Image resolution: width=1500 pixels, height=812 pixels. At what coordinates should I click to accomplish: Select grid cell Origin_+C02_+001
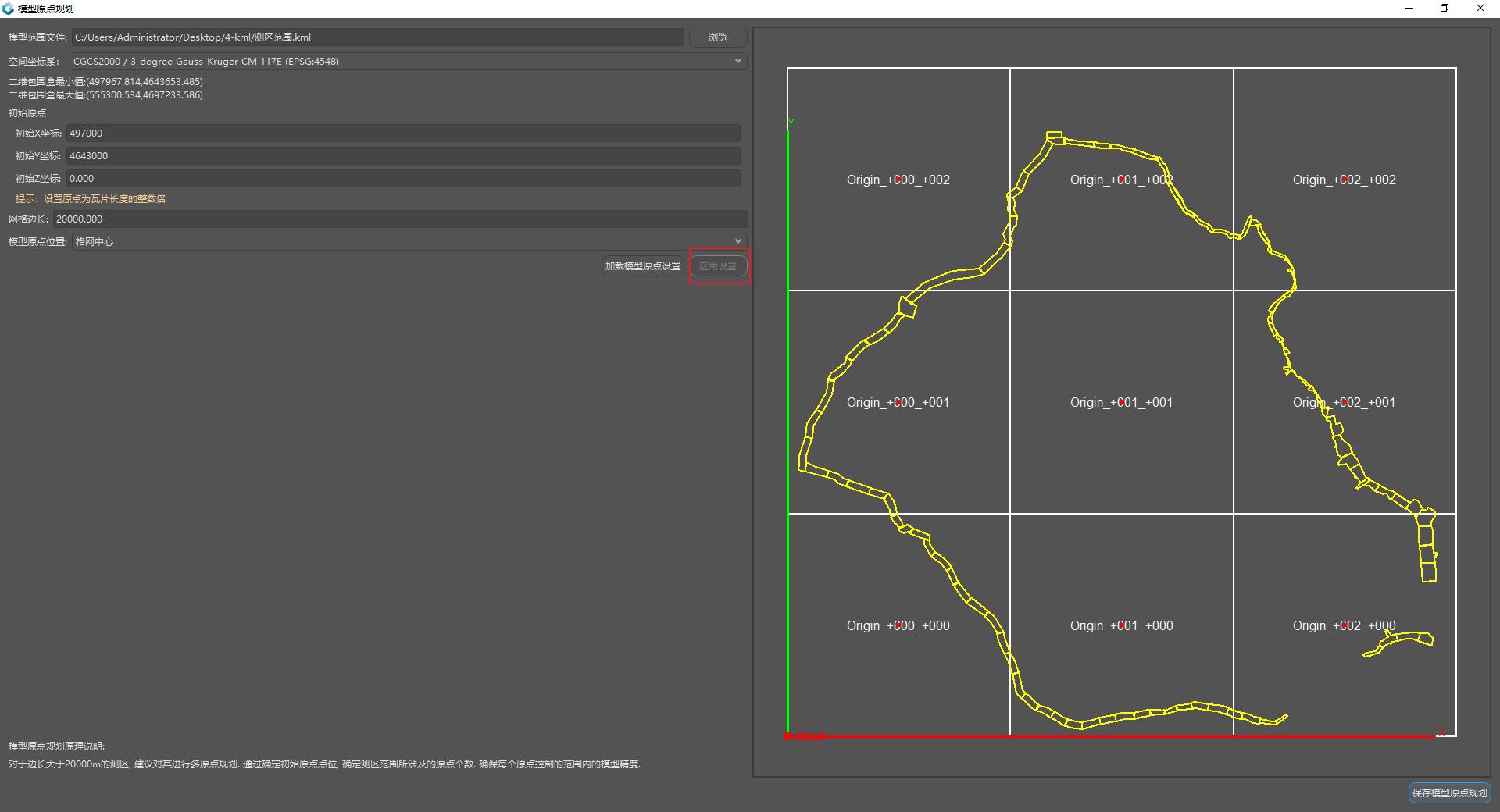[x=1345, y=402]
